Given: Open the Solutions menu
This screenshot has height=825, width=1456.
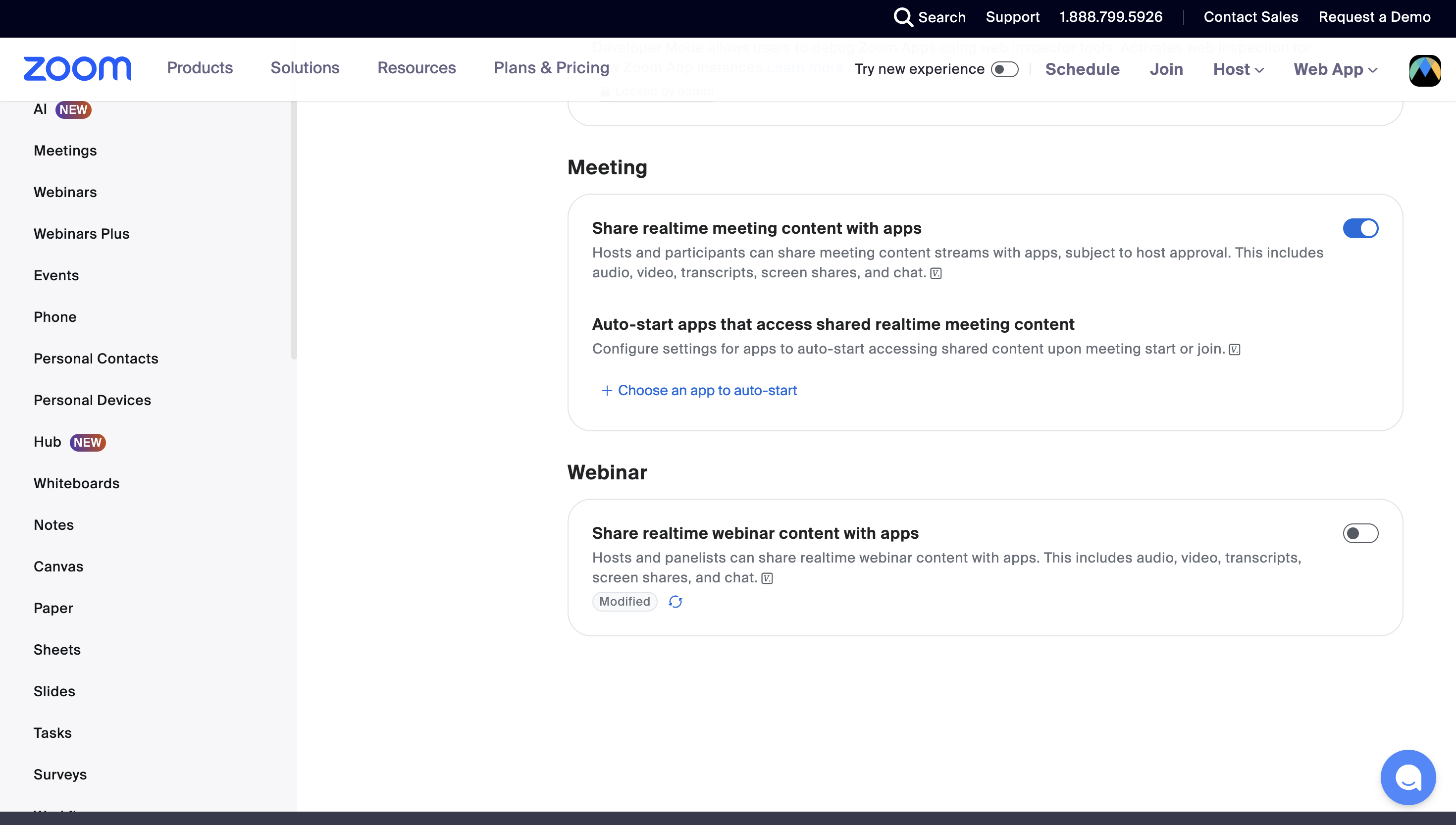Looking at the screenshot, I should click(x=305, y=68).
